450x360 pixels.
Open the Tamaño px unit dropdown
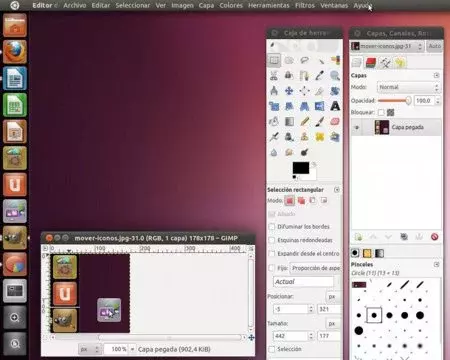click(x=333, y=323)
